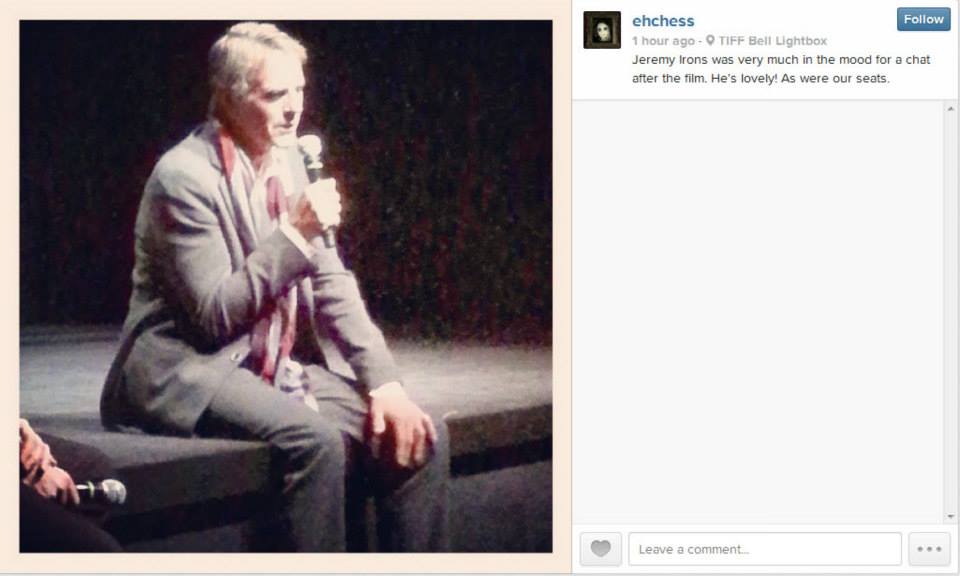
Task: Click the location pin icon
Action: point(710,40)
